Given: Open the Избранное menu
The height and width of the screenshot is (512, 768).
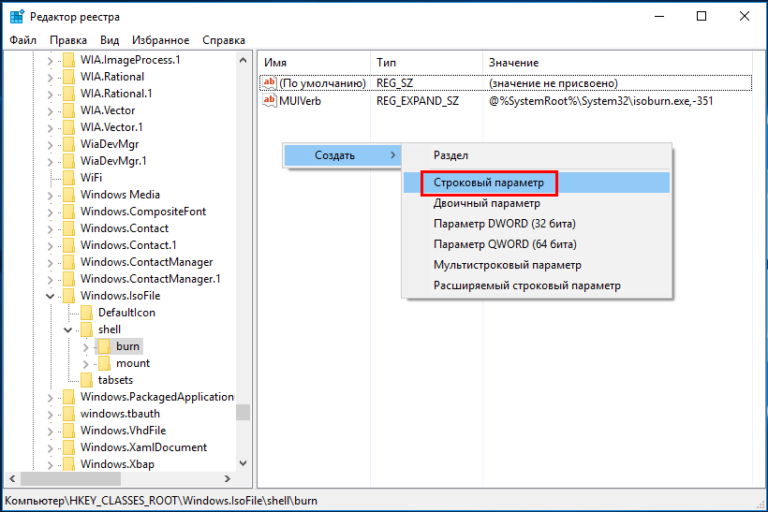Looking at the screenshot, I should click(158, 40).
